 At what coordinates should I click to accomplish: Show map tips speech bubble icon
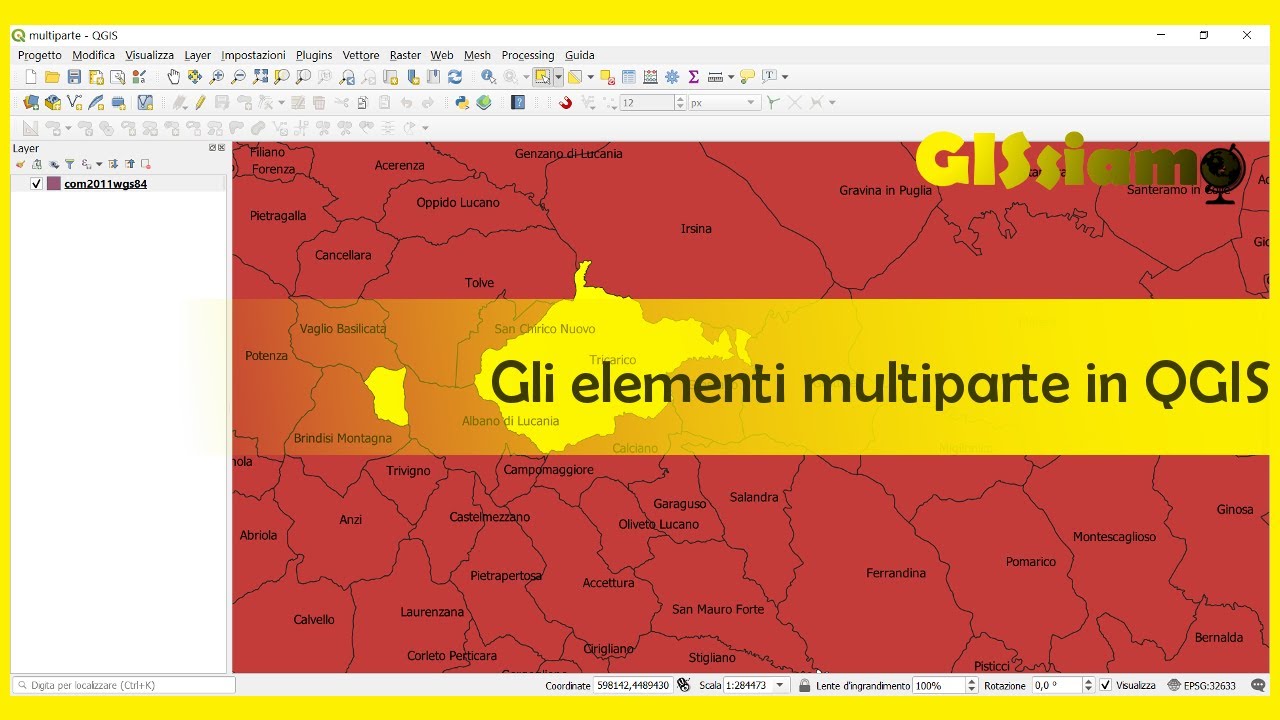click(747, 76)
